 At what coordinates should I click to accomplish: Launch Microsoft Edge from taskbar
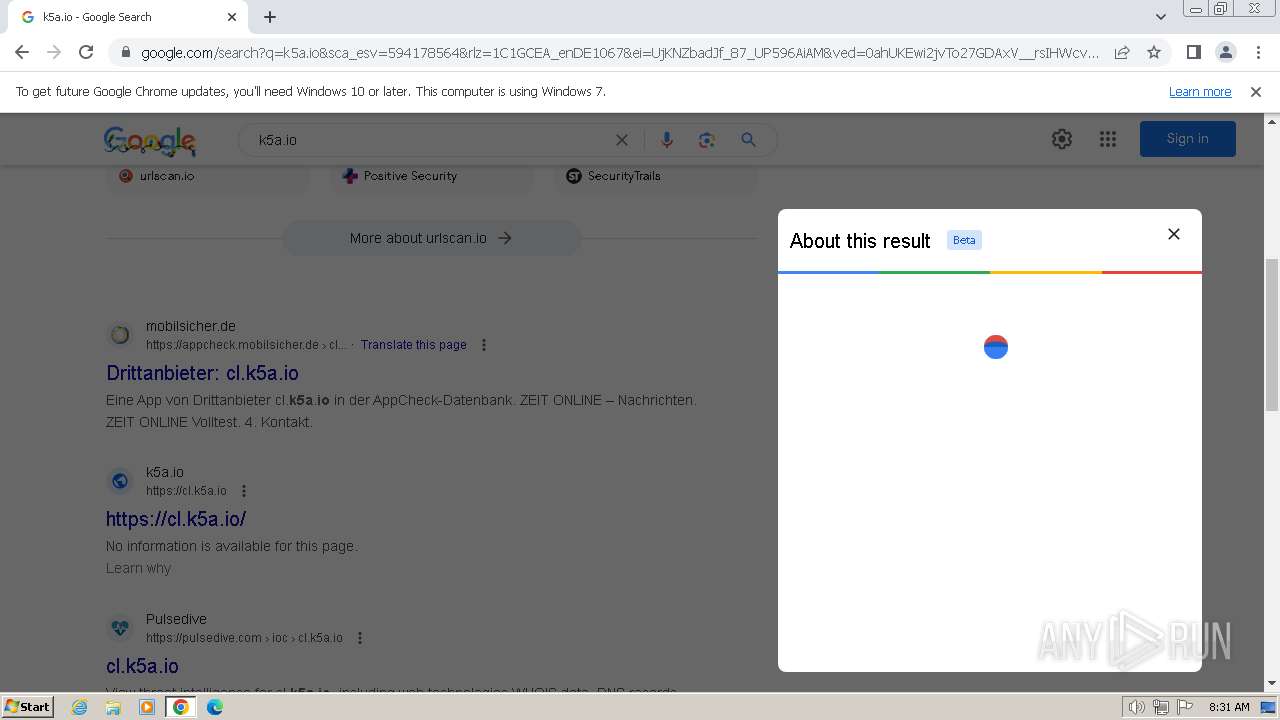(x=214, y=707)
